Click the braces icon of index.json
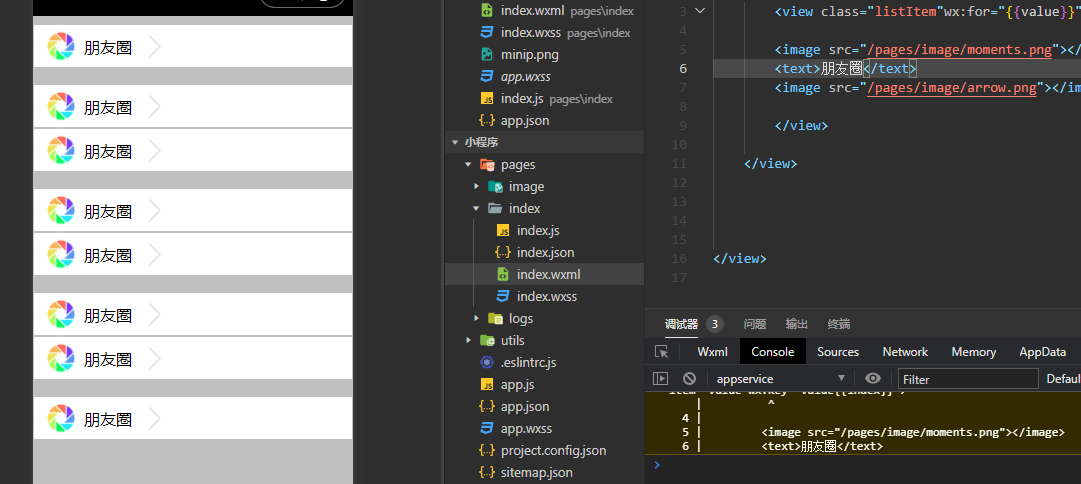 503,252
